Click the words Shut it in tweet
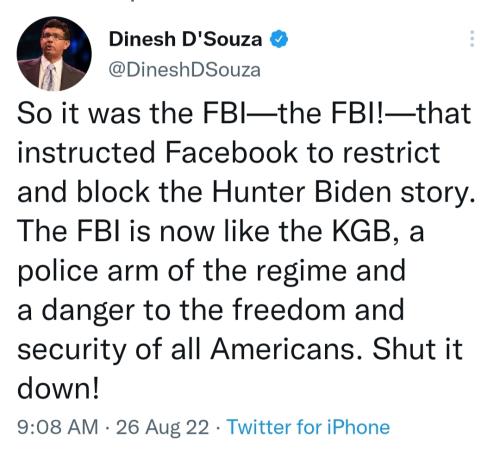Image resolution: width=500 pixels, height=451 pixels. click(417, 349)
